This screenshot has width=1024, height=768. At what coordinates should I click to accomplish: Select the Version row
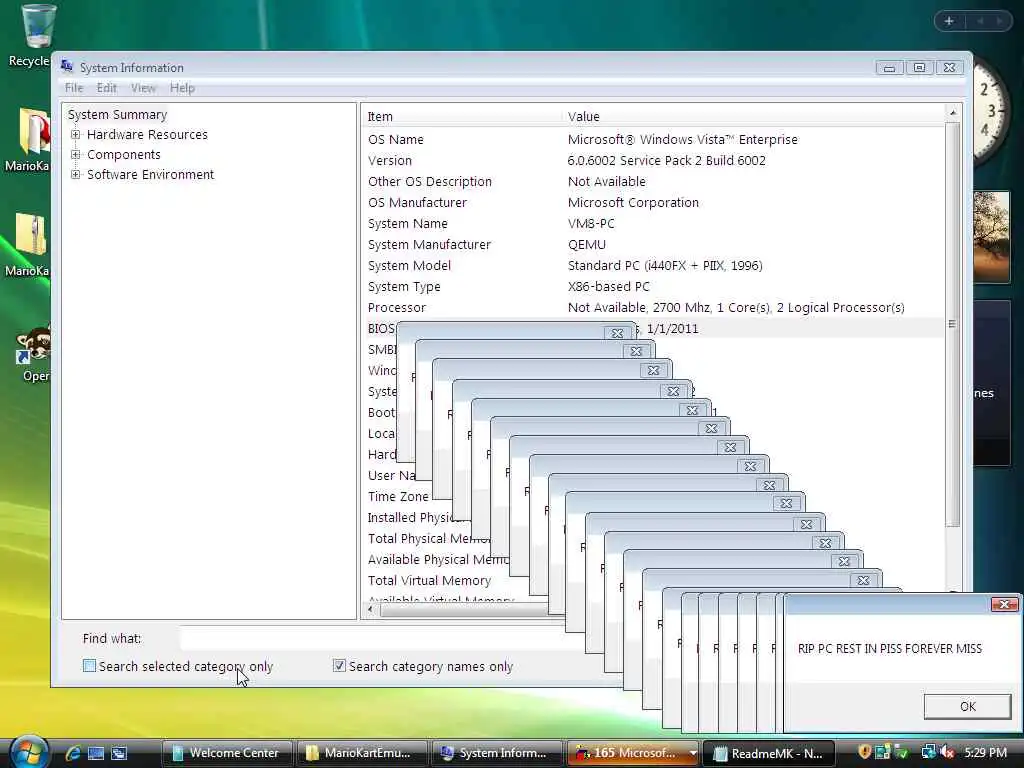(x=653, y=161)
